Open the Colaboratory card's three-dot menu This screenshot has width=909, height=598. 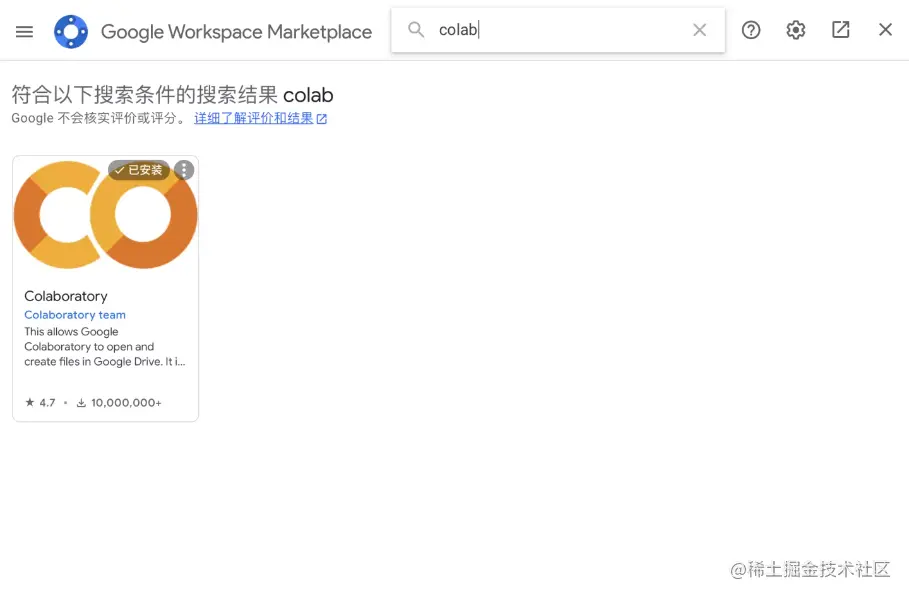pyautogui.click(x=184, y=170)
